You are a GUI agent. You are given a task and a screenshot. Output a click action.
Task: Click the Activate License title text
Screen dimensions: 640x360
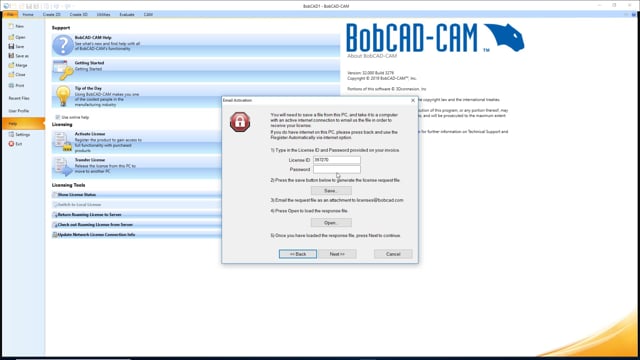(x=90, y=134)
